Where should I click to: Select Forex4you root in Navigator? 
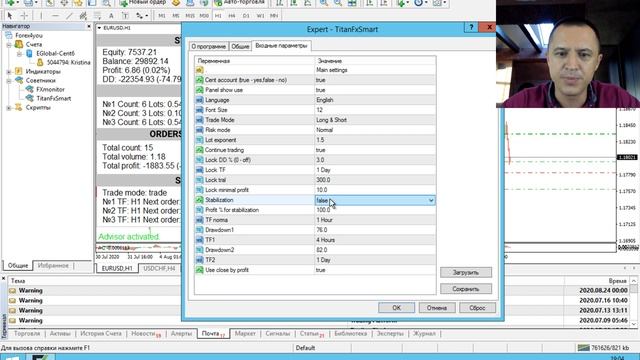(x=29, y=36)
